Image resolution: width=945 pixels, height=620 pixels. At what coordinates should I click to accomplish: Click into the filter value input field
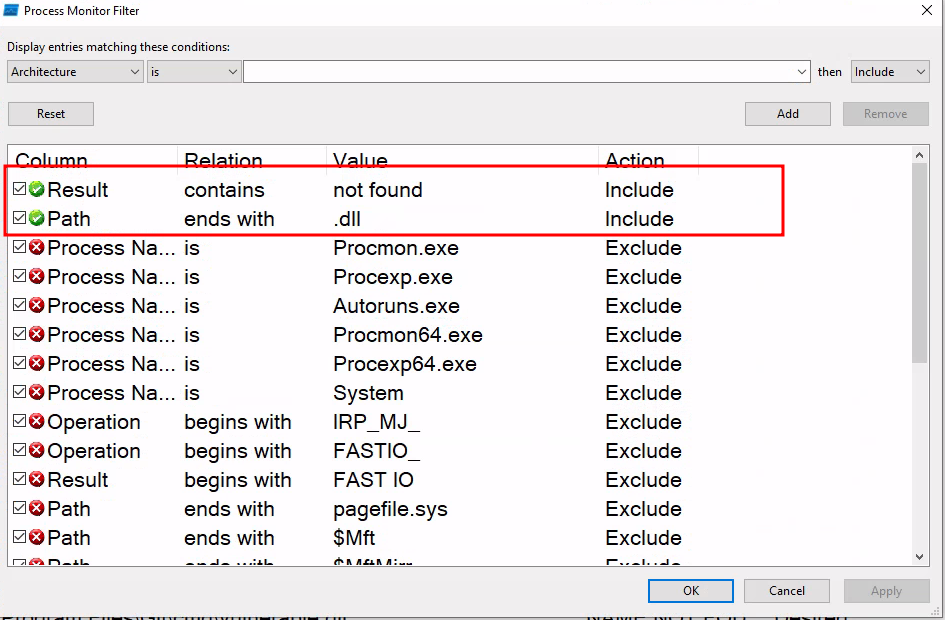point(520,72)
